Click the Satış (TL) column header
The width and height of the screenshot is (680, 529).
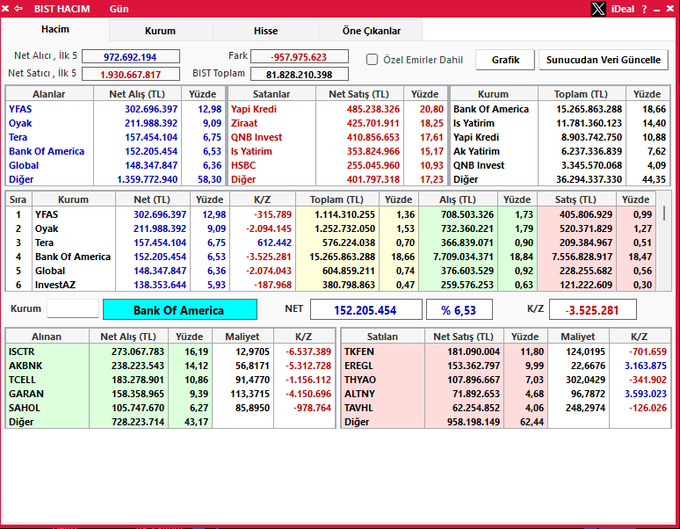(x=575, y=199)
